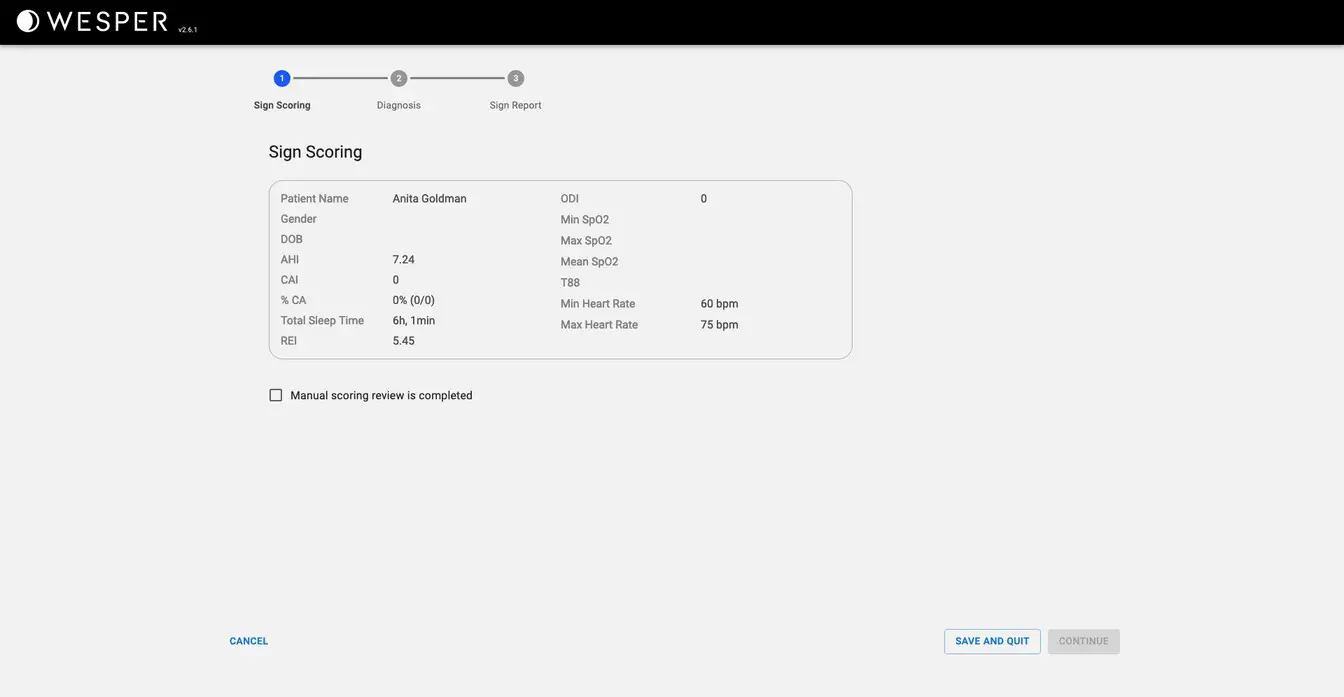Click the REI value 5.45

pyautogui.click(x=404, y=338)
